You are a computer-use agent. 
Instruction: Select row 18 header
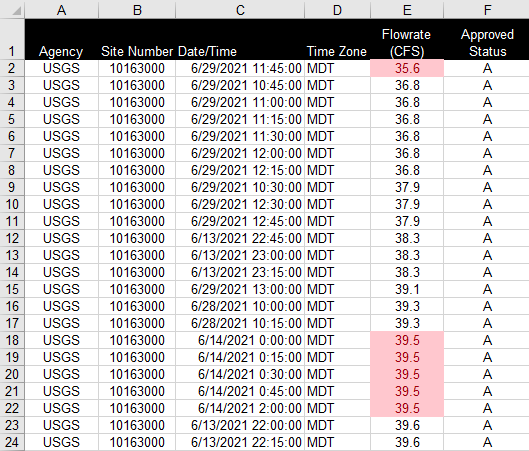coord(12,340)
